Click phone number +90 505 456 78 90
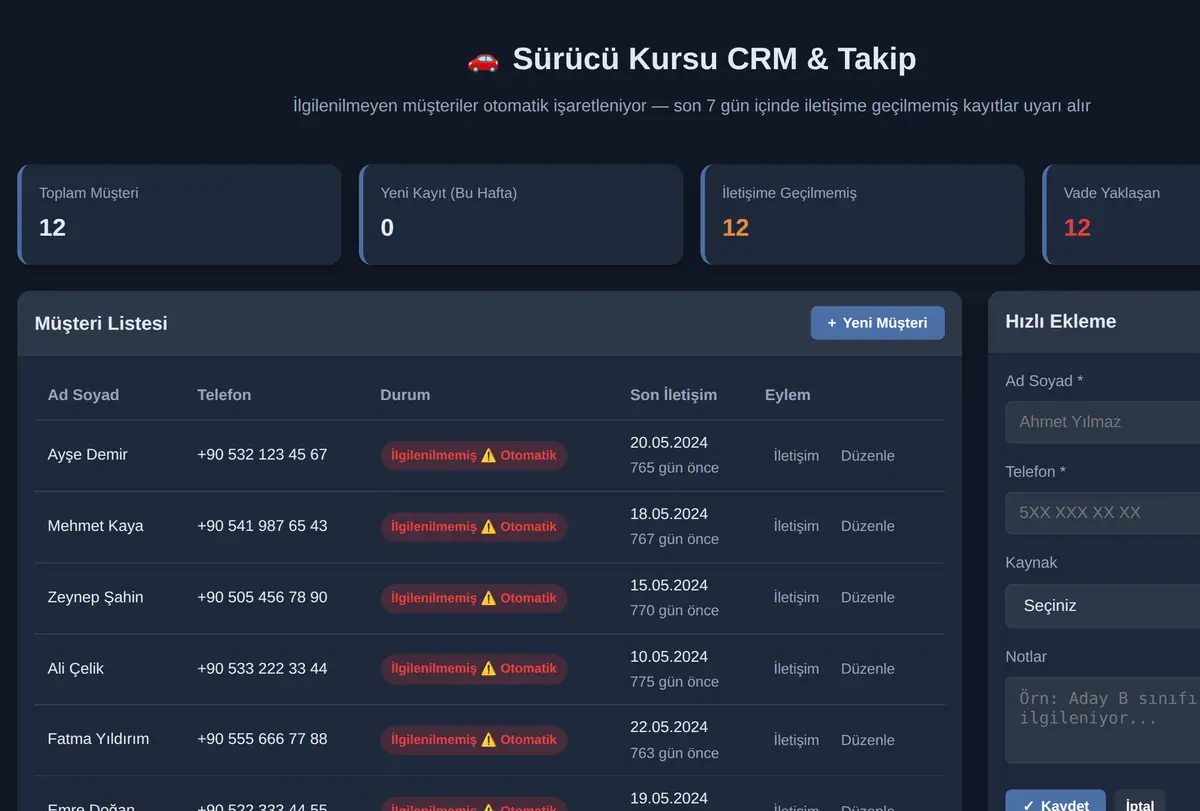Screen dimensions: 1200x811 click(262, 597)
